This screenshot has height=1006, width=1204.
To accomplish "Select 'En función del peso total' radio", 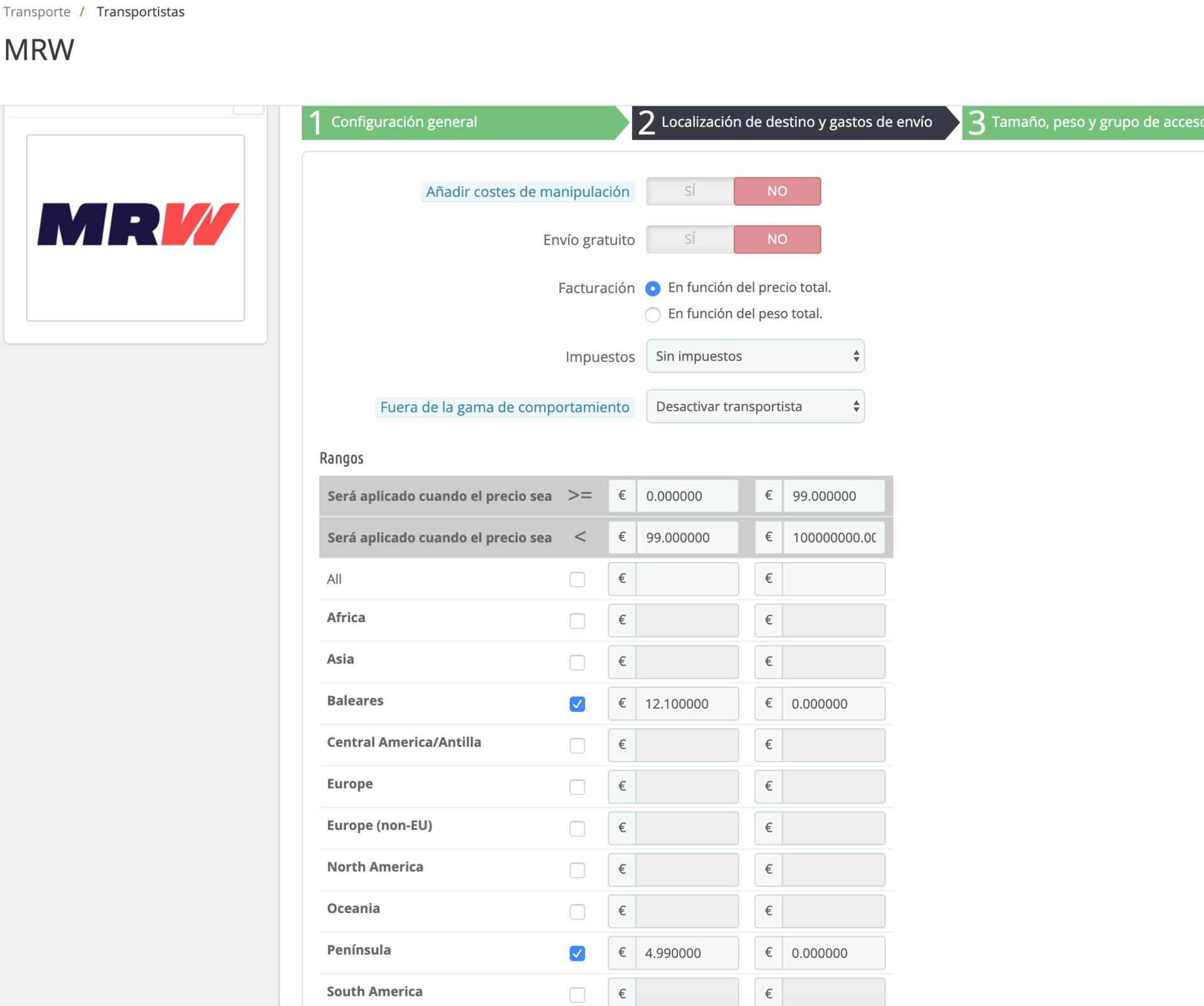I will [x=653, y=314].
